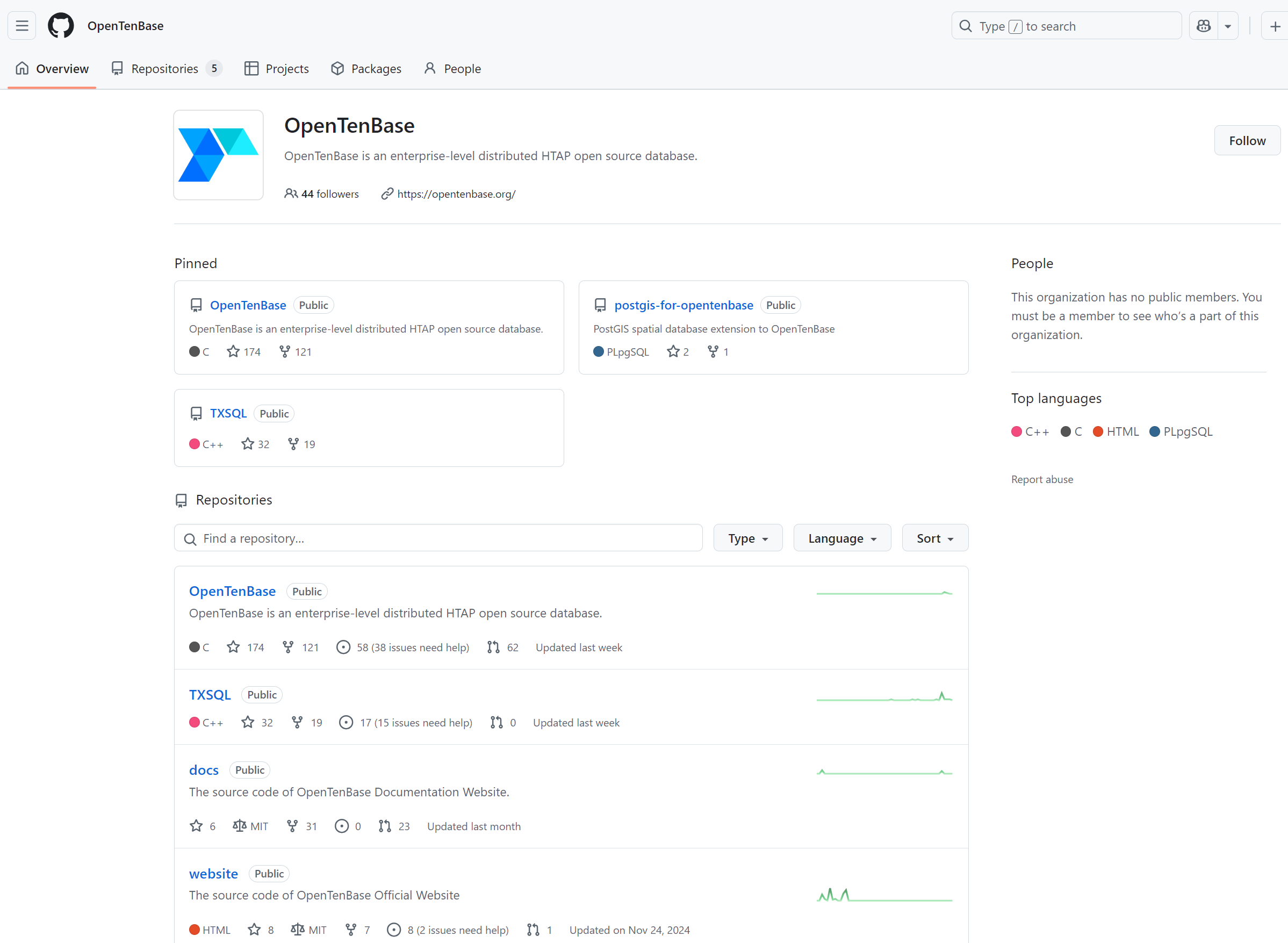Open 58 issues of OpenTenBase repo
The width and height of the screenshot is (1288, 943).
403,647
